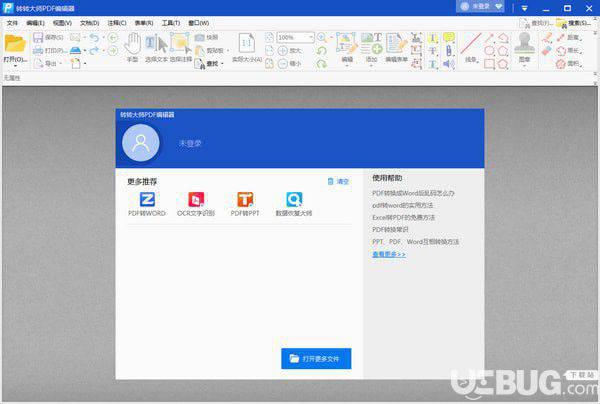
Task: Open the Edit (编辑) menu
Action: point(35,23)
